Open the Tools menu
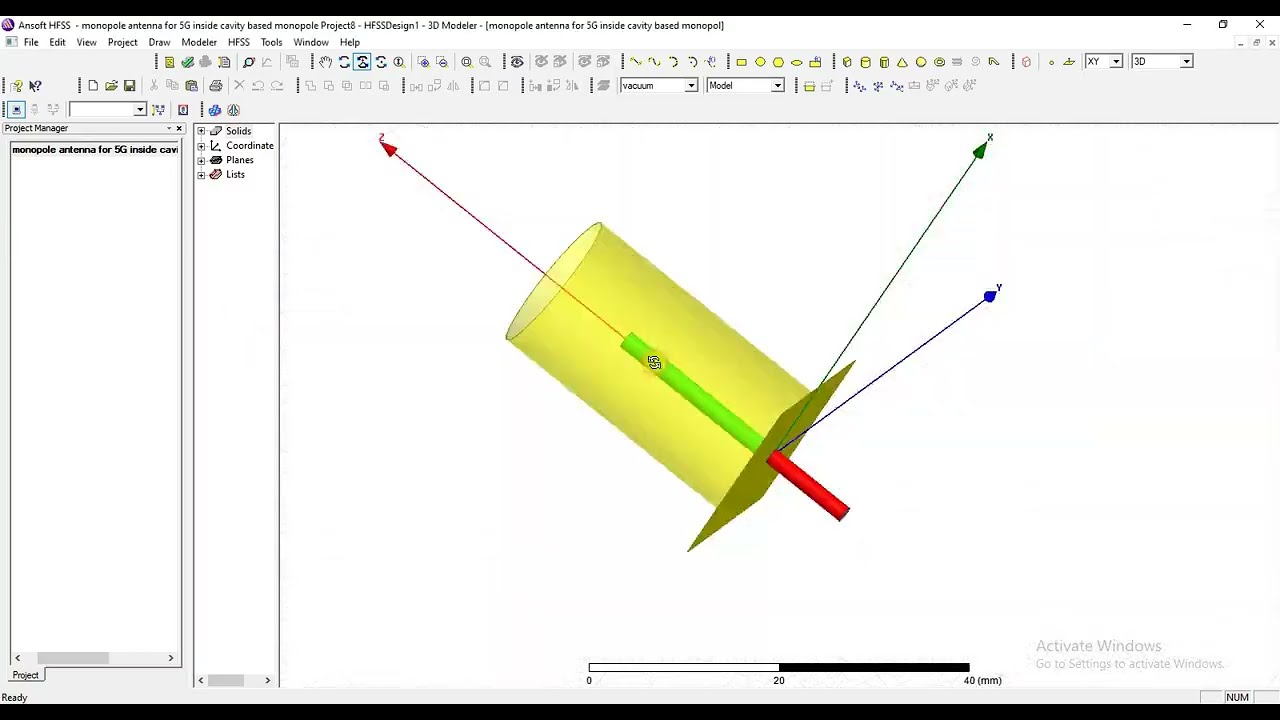 click(x=271, y=42)
